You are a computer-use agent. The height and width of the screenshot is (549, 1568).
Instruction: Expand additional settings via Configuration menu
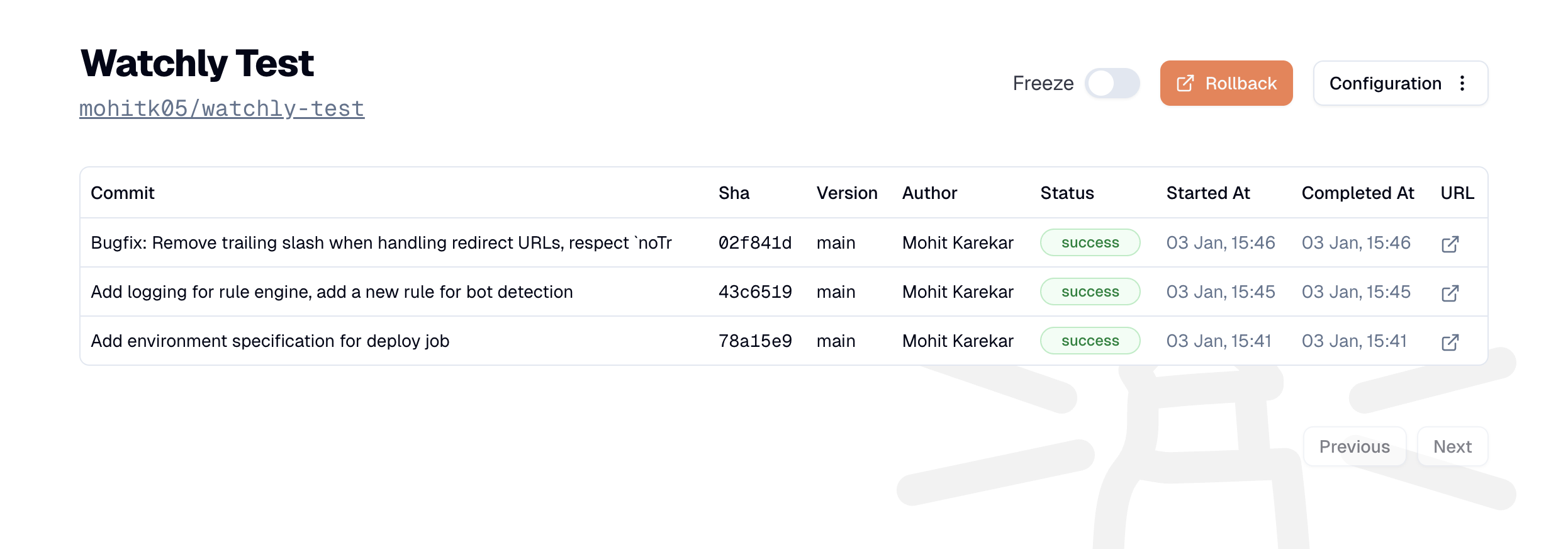click(1463, 82)
